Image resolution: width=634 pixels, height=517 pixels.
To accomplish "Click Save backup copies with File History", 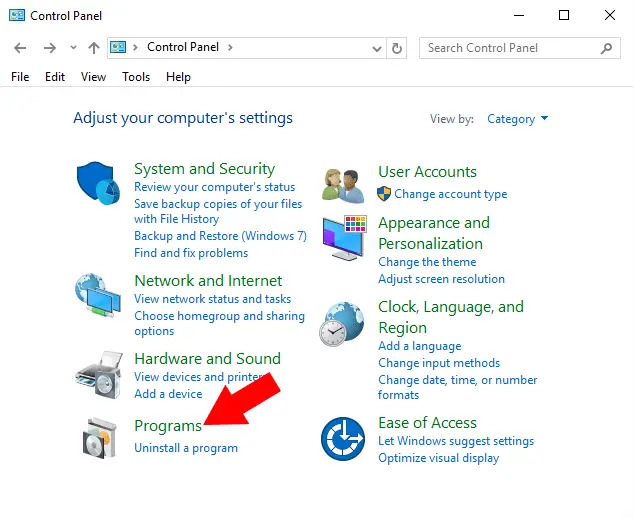I will click(x=218, y=211).
